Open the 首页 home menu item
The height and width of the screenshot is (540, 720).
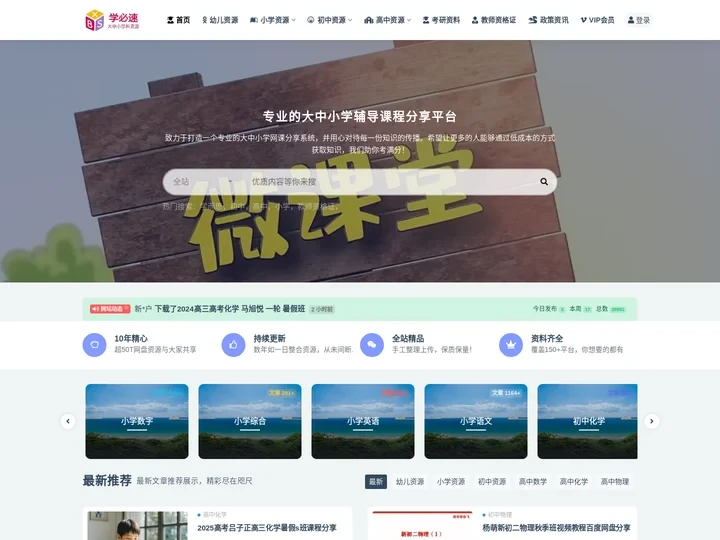tap(178, 20)
